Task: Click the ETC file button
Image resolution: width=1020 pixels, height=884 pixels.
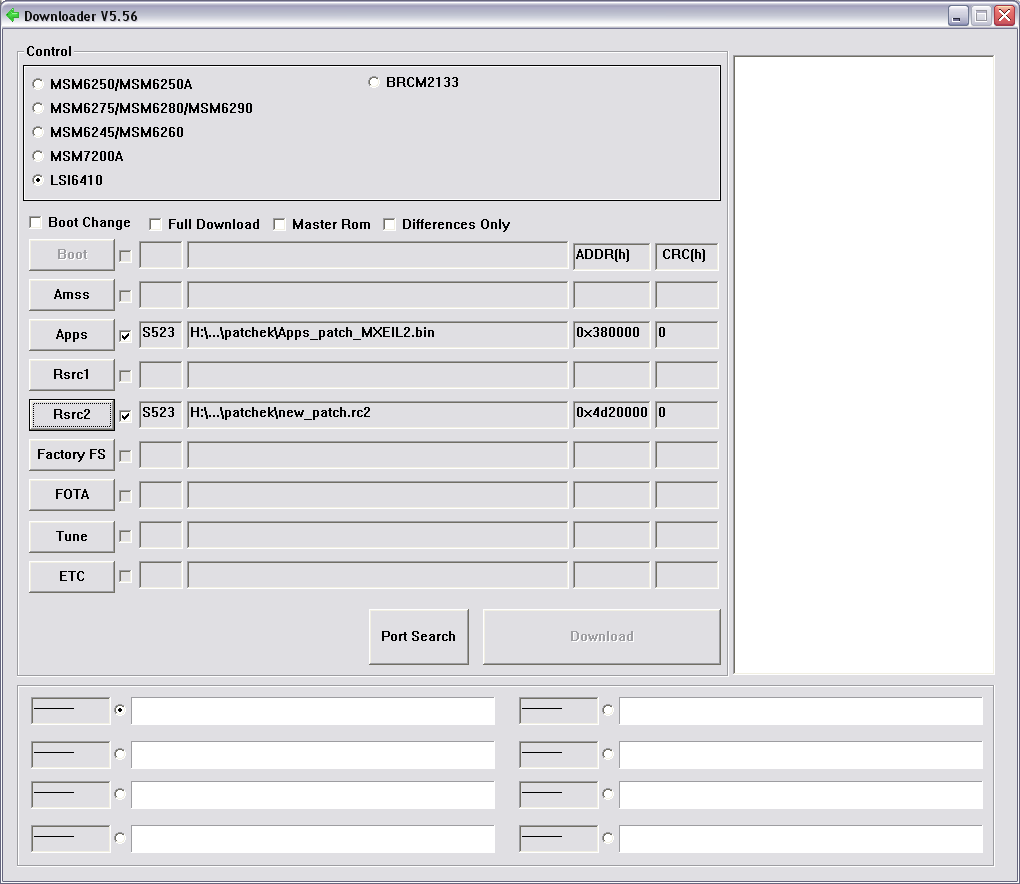Action: click(71, 576)
